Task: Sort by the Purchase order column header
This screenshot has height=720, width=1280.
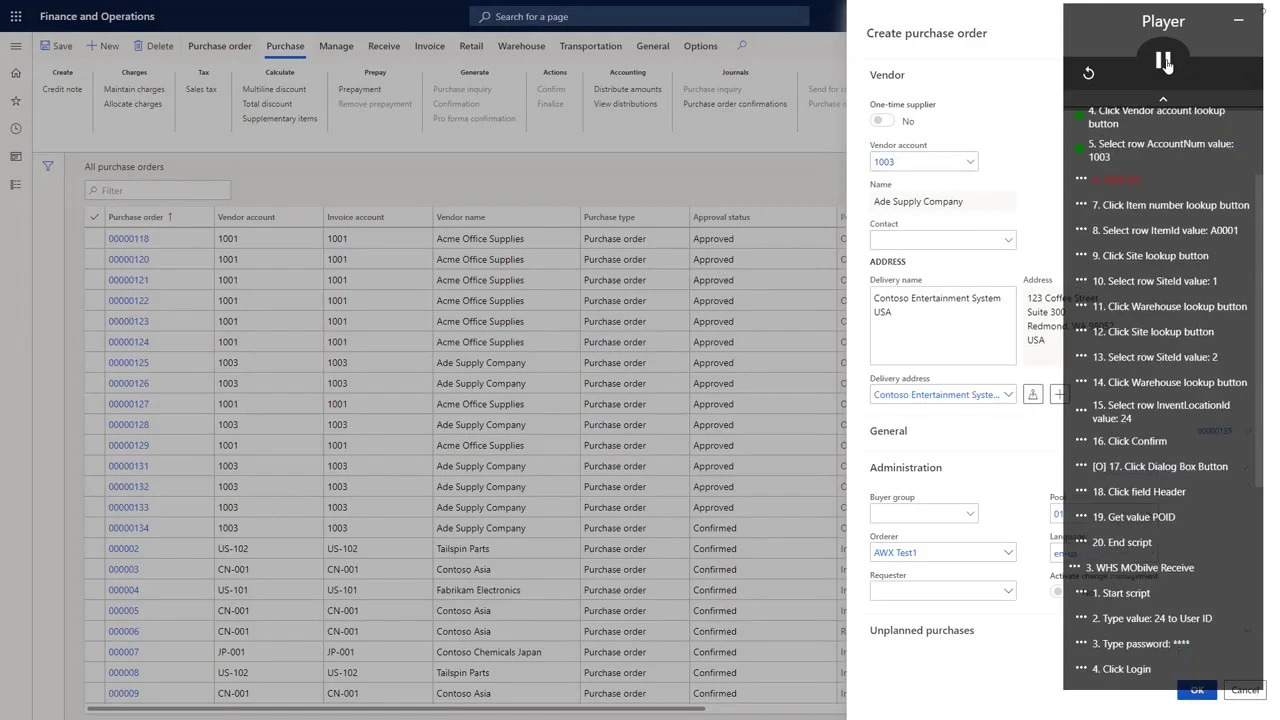Action: (136, 217)
